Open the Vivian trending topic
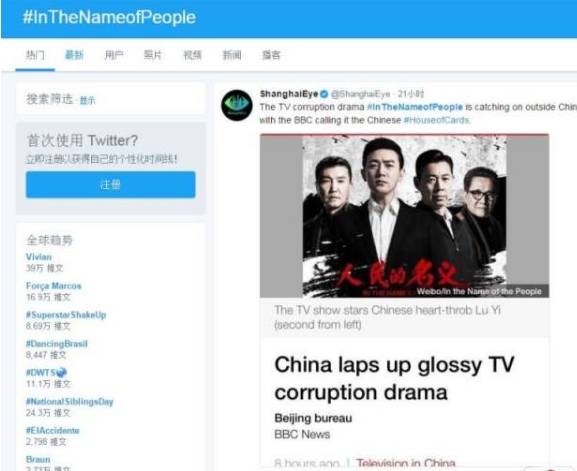Screen dimensions: 577x471 click(x=39, y=257)
